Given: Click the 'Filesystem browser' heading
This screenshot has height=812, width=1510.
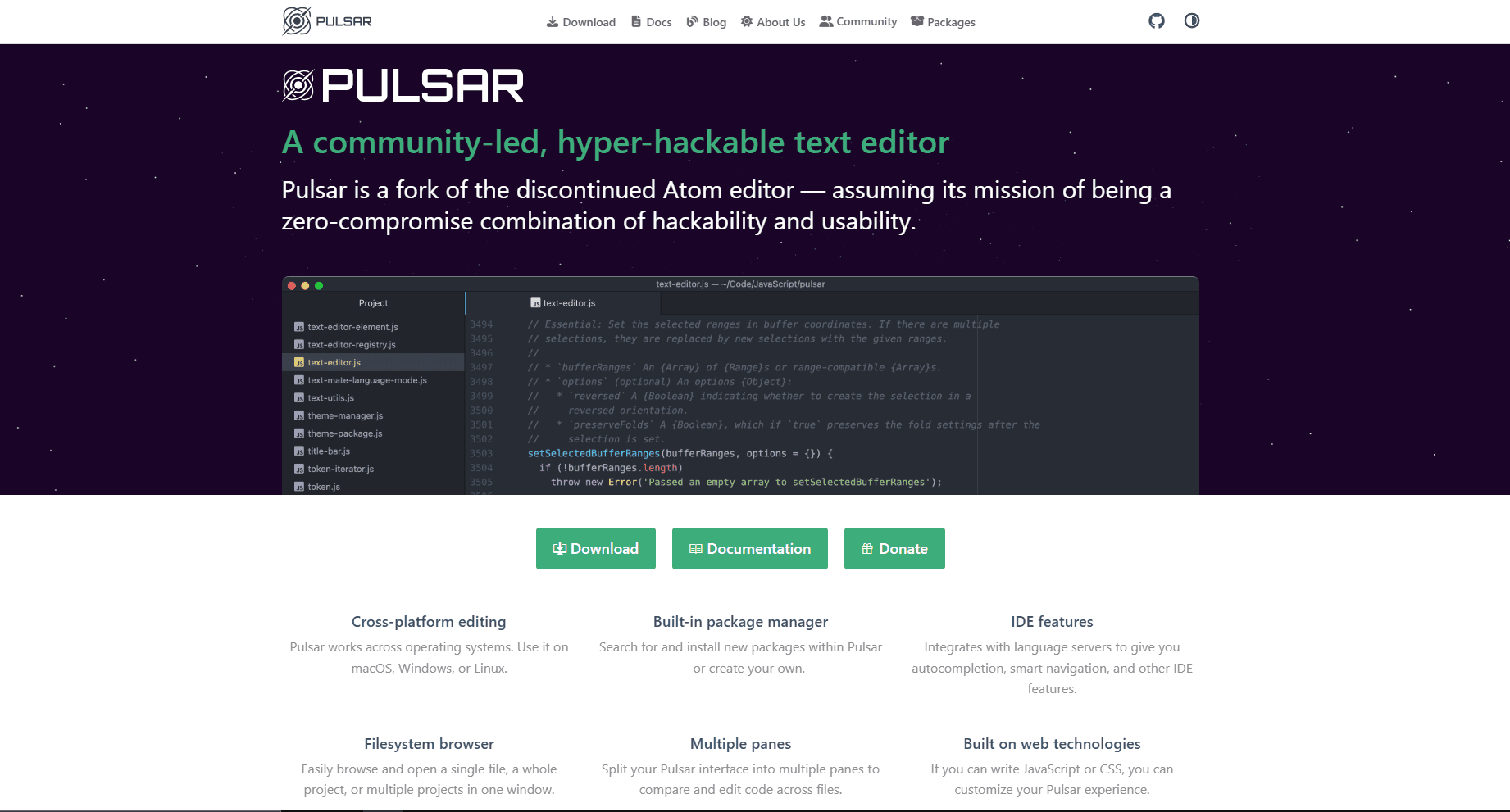Looking at the screenshot, I should coord(429,744).
